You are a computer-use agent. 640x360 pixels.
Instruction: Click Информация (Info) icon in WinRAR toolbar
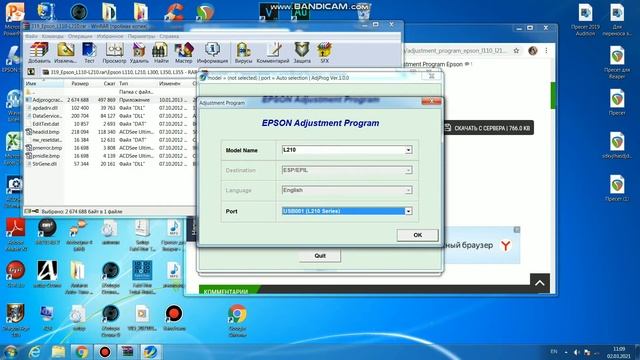[212, 53]
